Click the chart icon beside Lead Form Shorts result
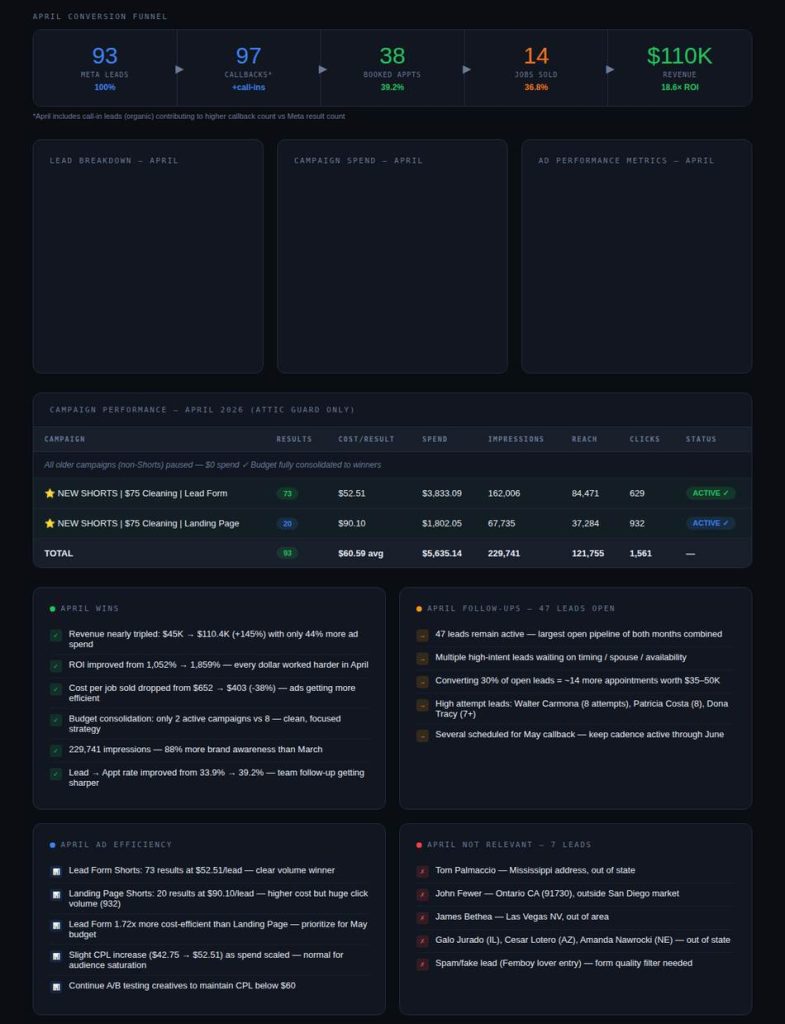 tap(56, 871)
